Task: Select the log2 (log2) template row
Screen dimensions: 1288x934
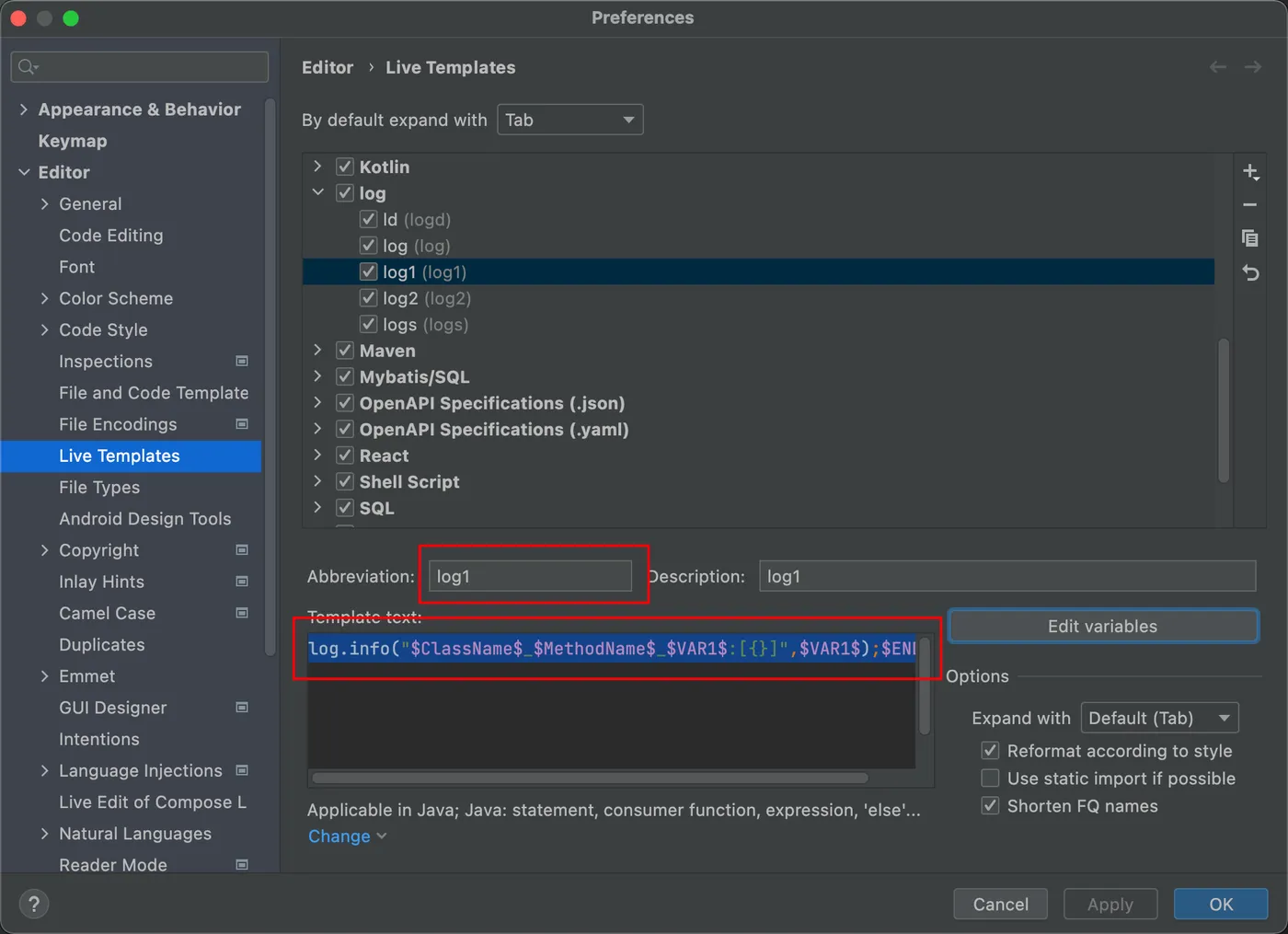Action: tap(758, 298)
